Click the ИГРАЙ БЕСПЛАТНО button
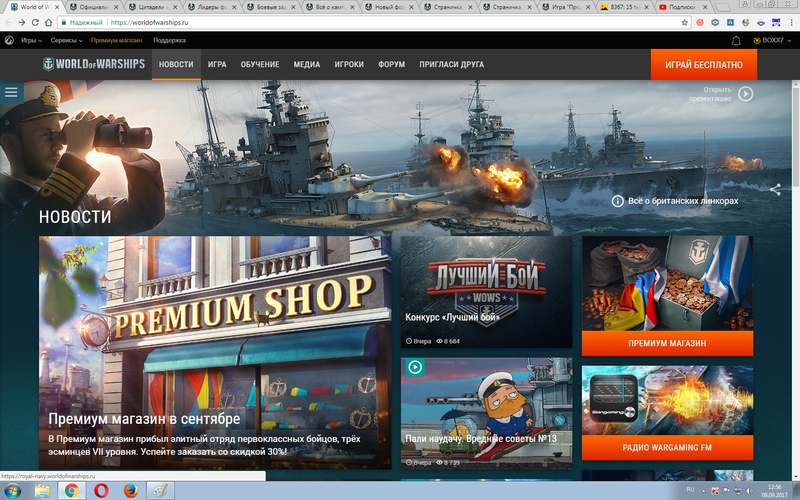Image resolution: width=800 pixels, height=500 pixels. (x=704, y=64)
